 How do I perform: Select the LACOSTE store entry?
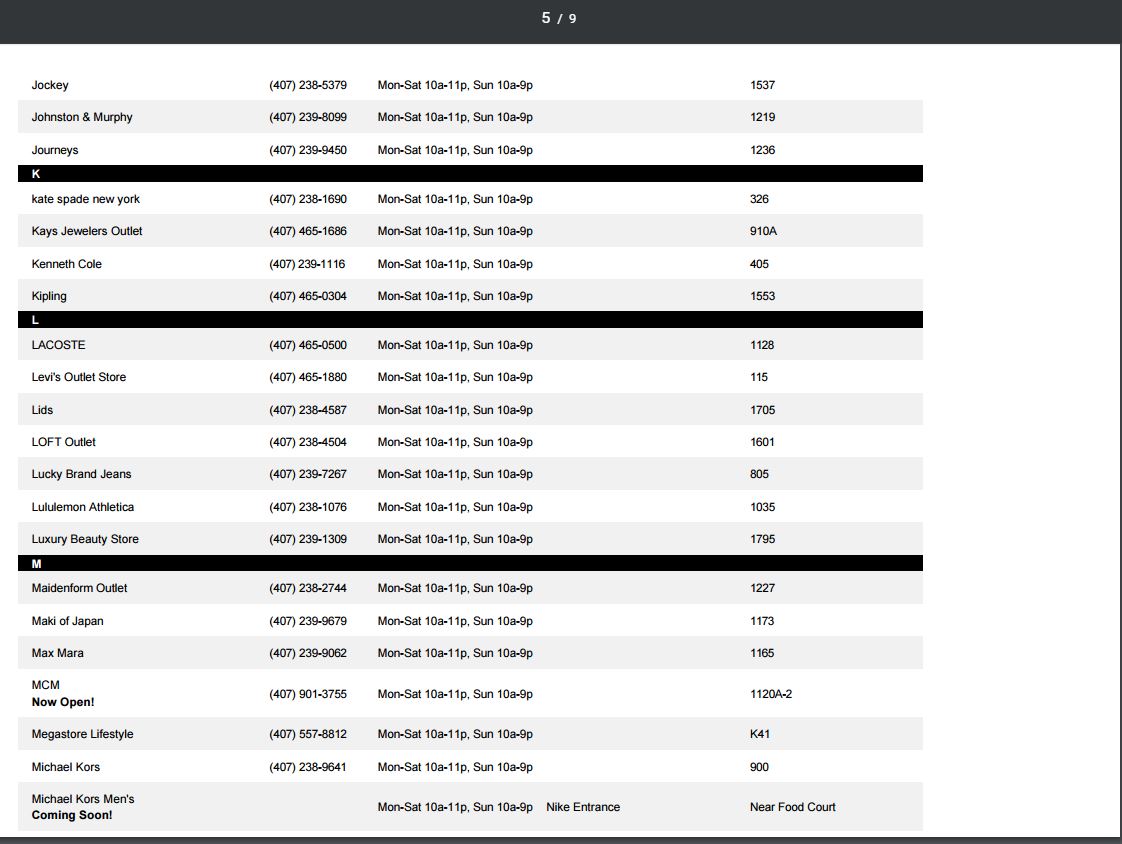(x=58, y=345)
